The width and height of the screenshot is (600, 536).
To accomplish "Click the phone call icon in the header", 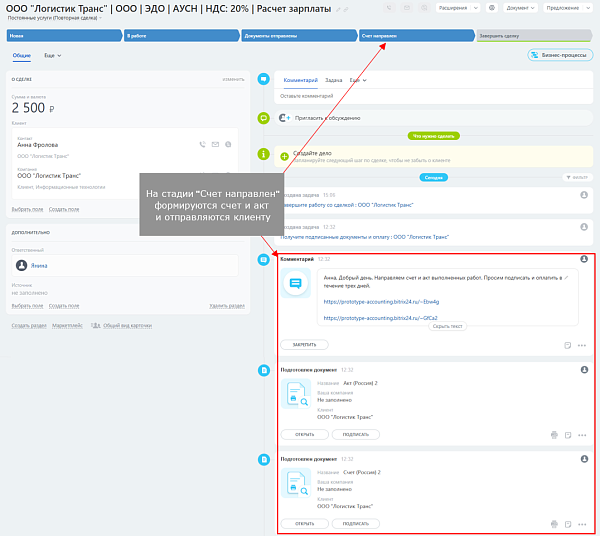I will pyautogui.click(x=389, y=8).
